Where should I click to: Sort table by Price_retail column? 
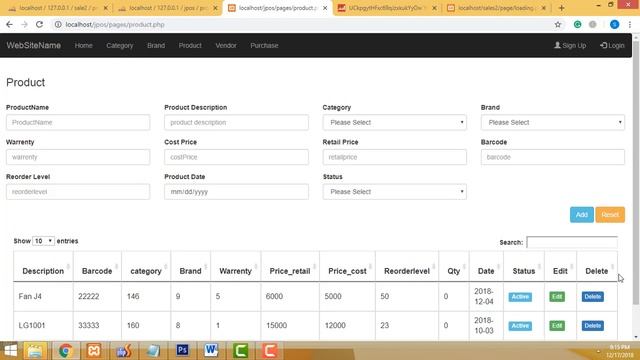(290, 271)
